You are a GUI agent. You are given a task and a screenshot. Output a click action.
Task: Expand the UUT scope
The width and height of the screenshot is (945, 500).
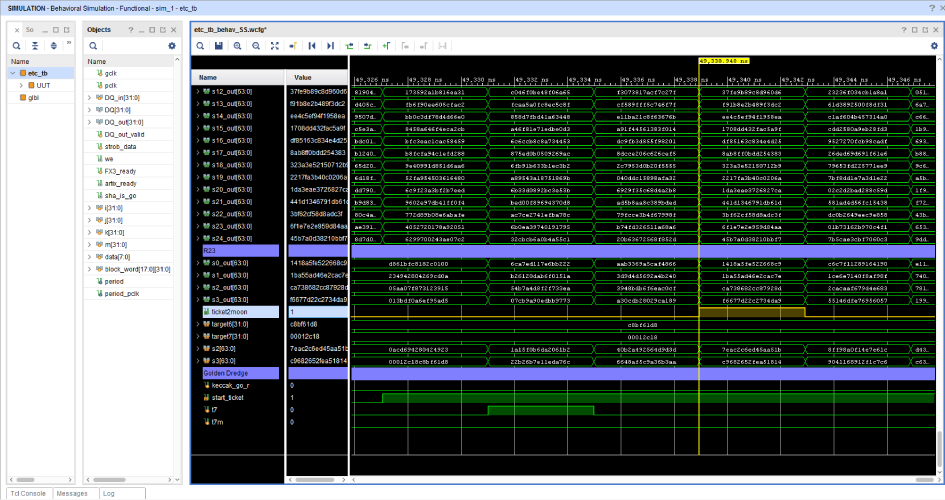(21, 86)
